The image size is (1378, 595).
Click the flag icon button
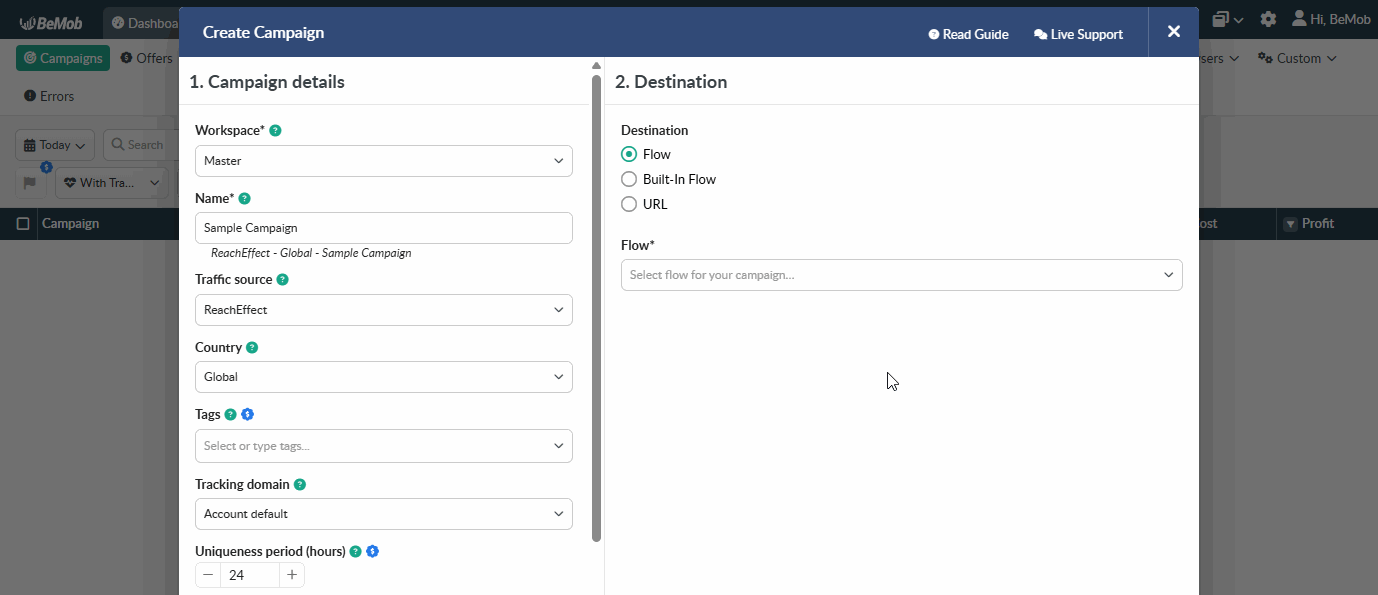click(30, 183)
